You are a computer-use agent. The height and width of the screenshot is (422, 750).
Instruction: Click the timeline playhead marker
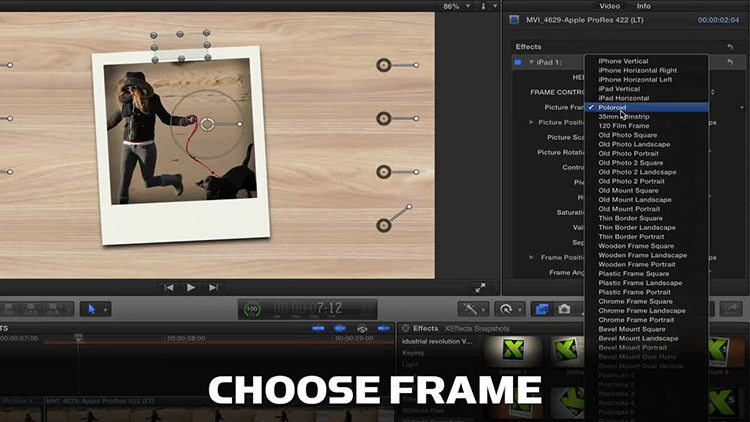(78, 338)
